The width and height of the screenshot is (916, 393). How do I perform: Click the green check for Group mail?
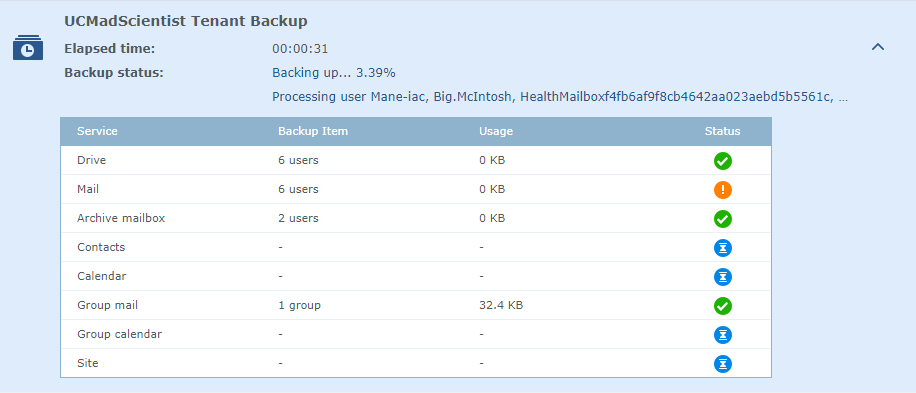(723, 306)
